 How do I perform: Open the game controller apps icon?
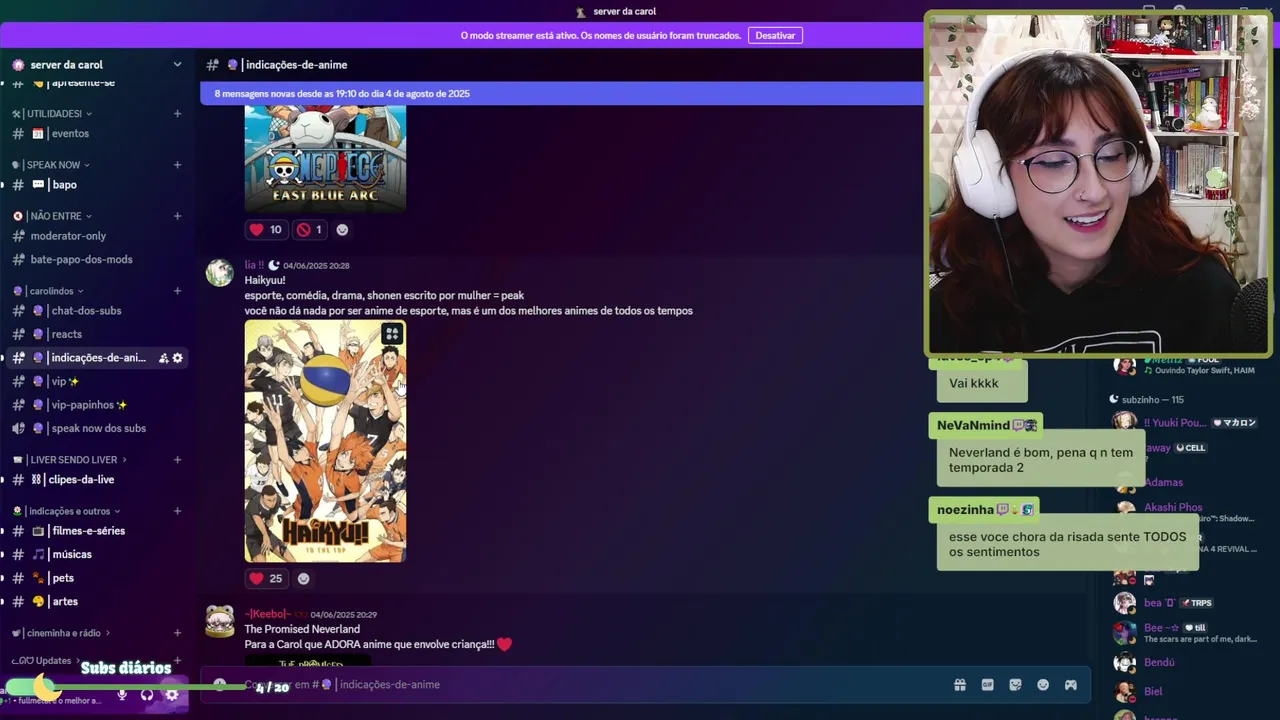click(x=1070, y=685)
